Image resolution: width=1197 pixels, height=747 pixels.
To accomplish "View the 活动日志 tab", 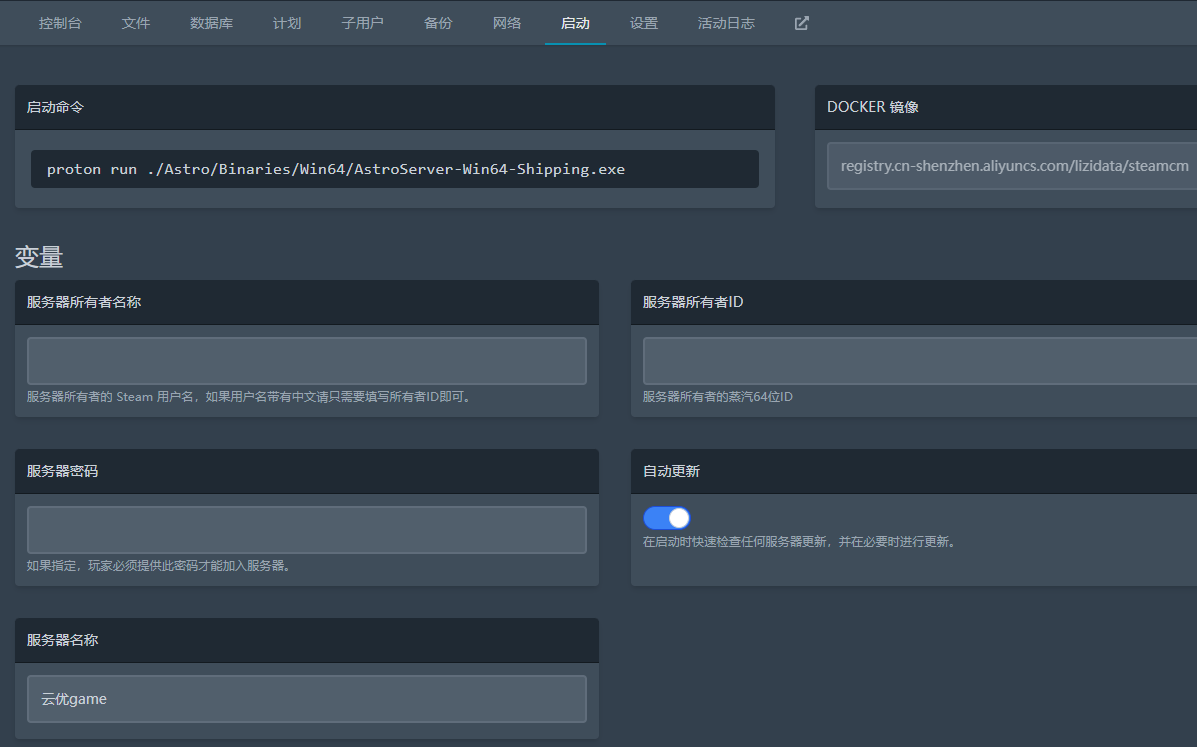I will point(726,23).
